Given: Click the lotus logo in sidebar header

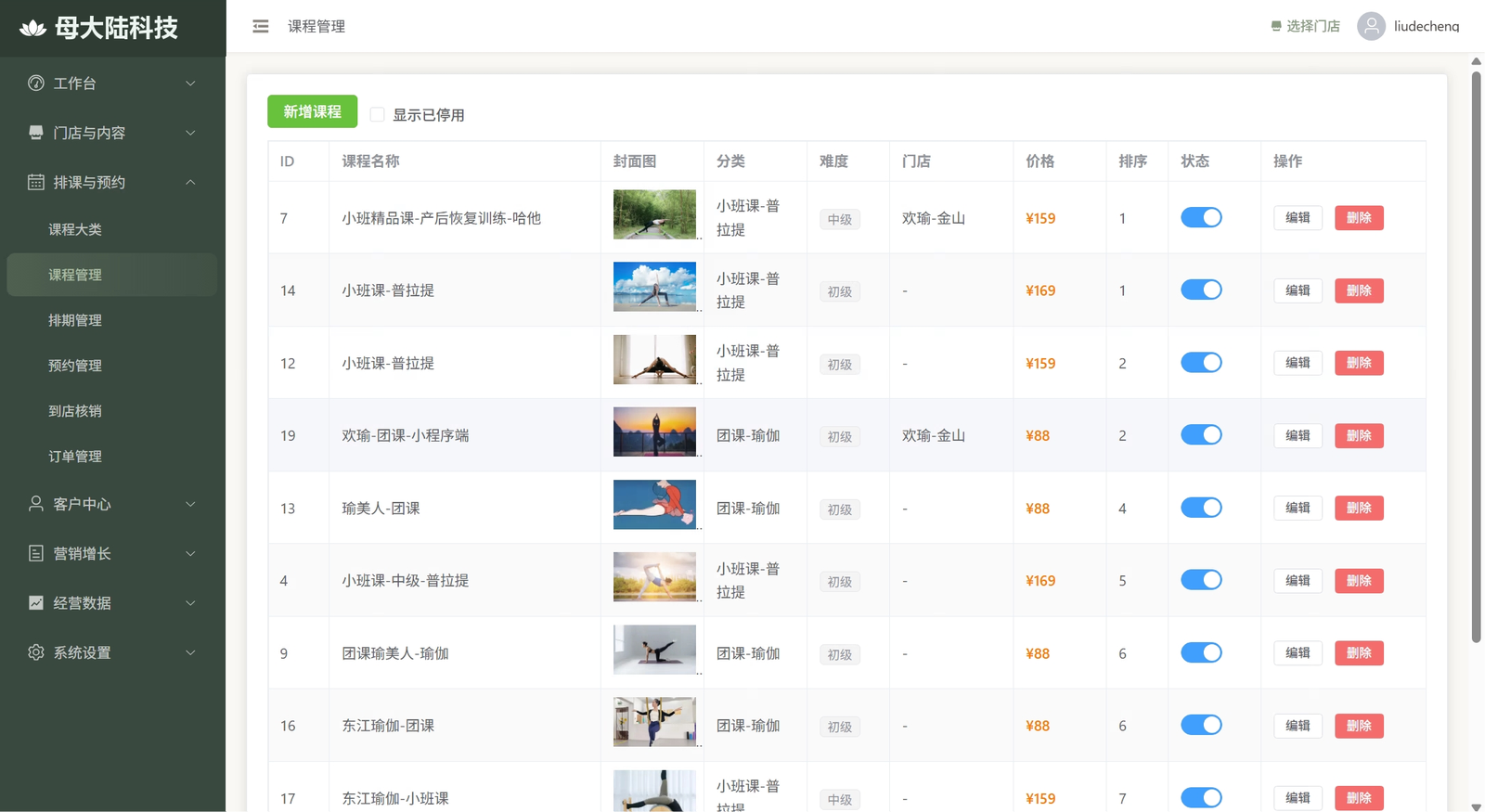Looking at the screenshot, I should tap(32, 28).
